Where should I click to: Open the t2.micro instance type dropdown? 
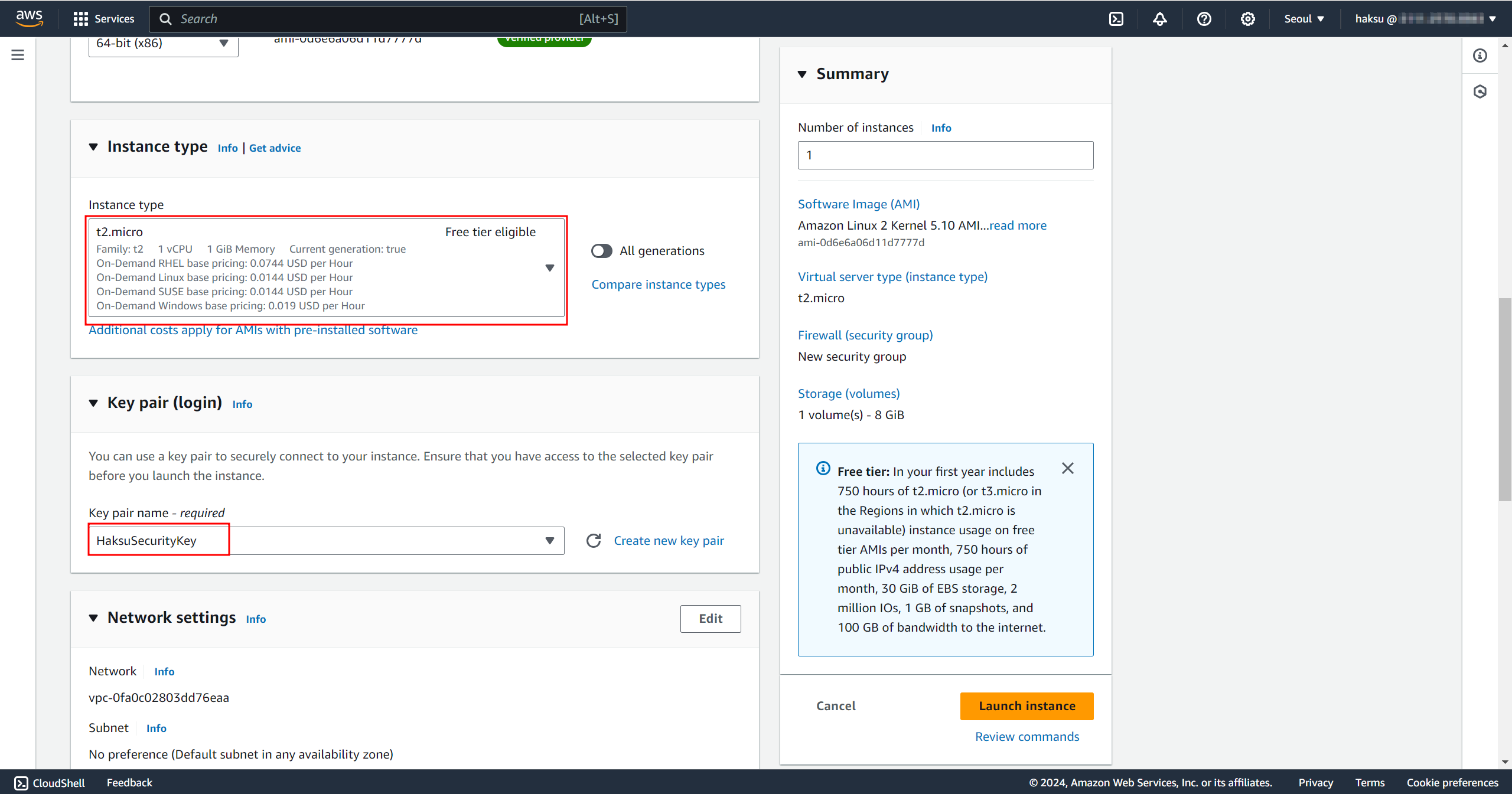pos(549,268)
